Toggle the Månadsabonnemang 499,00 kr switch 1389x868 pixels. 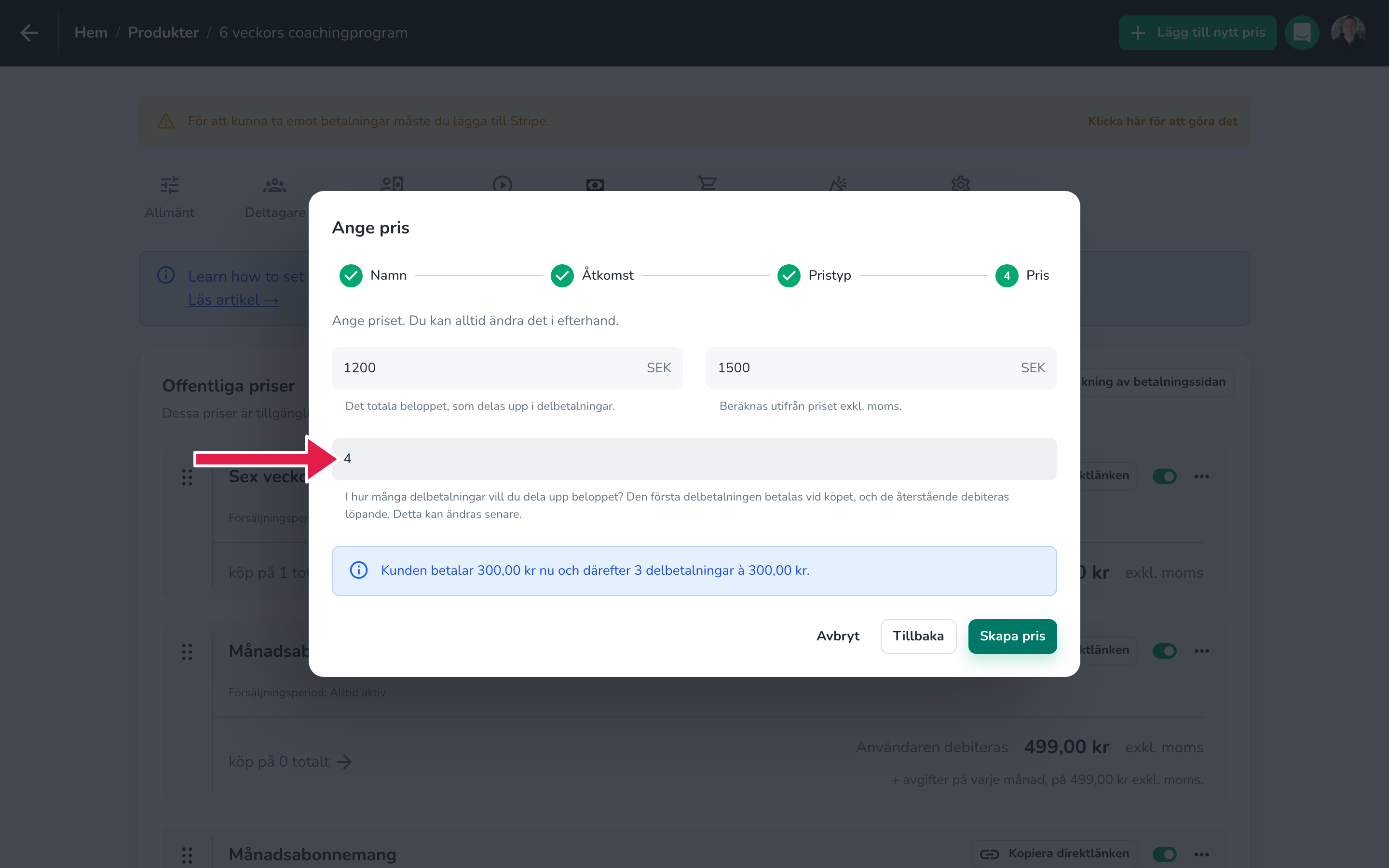1164,651
